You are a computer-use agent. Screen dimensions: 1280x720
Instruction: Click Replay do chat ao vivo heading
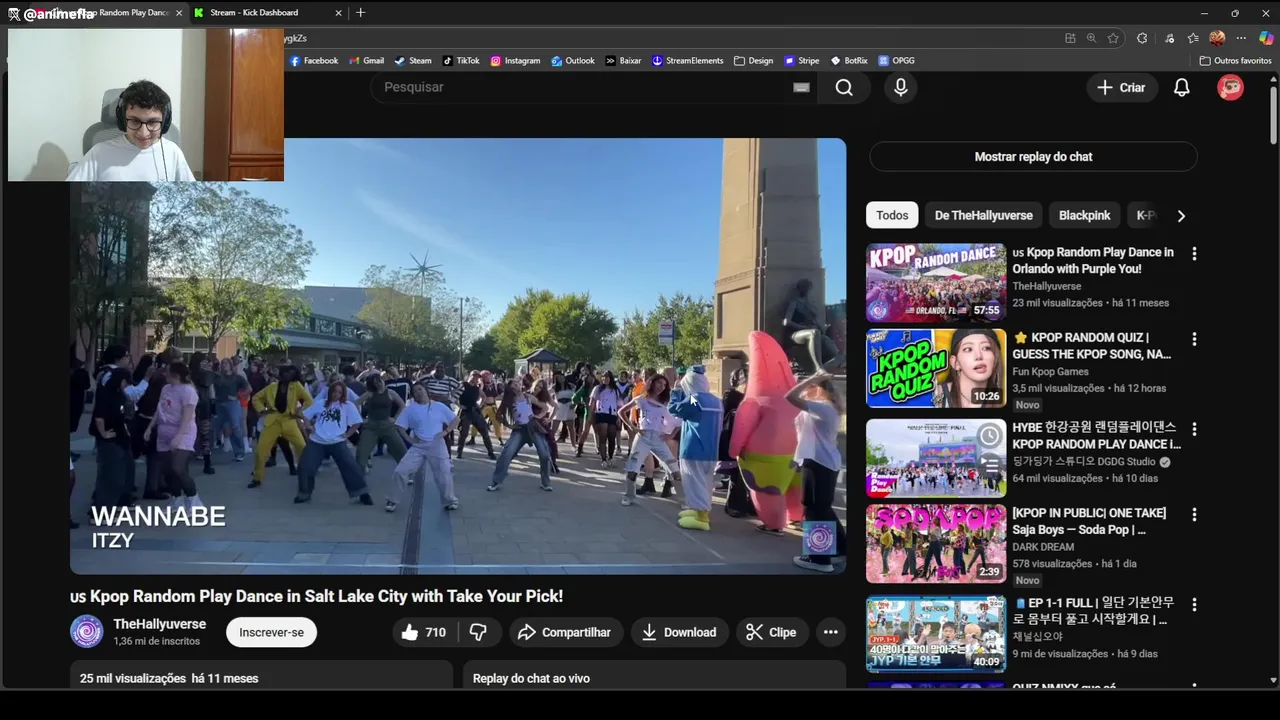(x=531, y=678)
